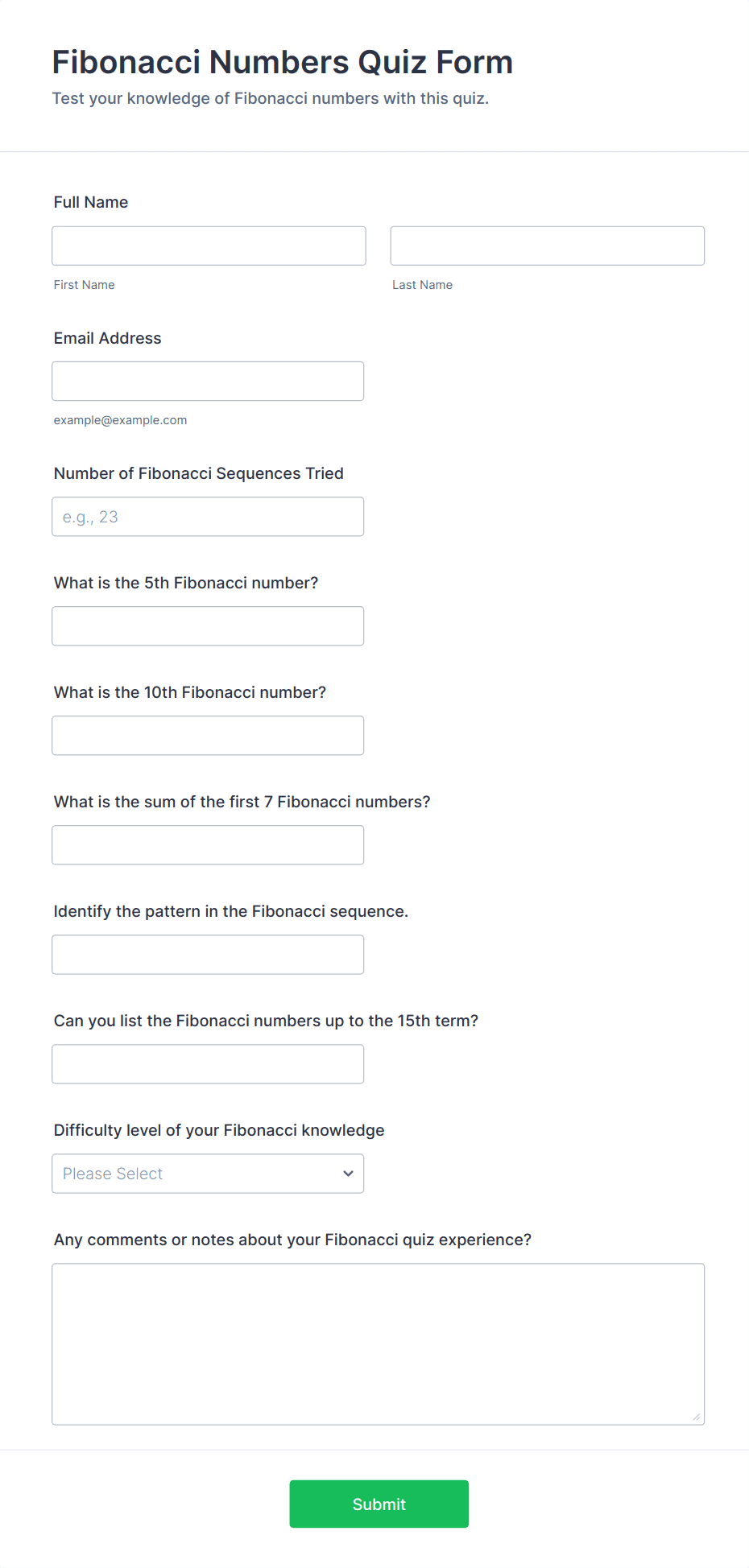Click the Fibonacci Sequences Tried number field
This screenshot has width=749, height=1568.
pos(208,516)
